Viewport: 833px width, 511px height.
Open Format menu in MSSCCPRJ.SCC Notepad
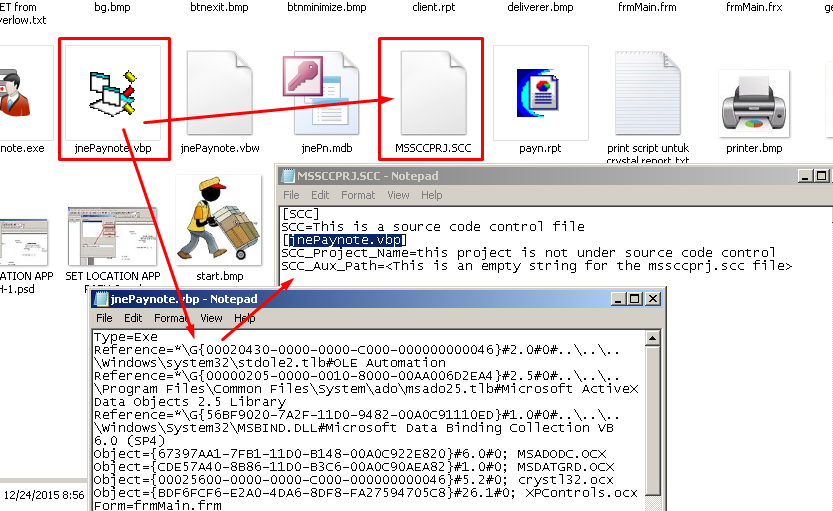pos(358,195)
